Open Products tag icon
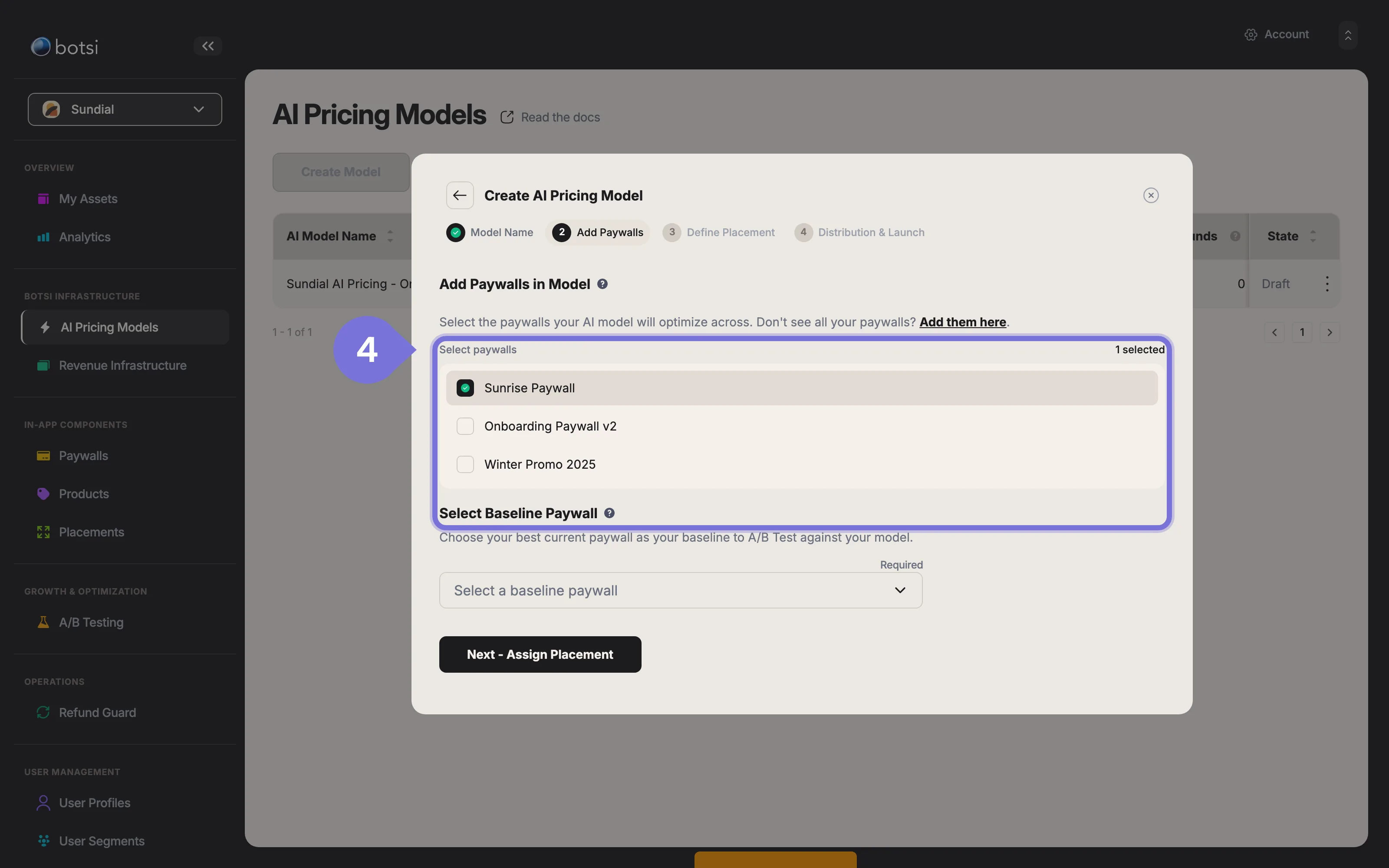 pos(43,494)
